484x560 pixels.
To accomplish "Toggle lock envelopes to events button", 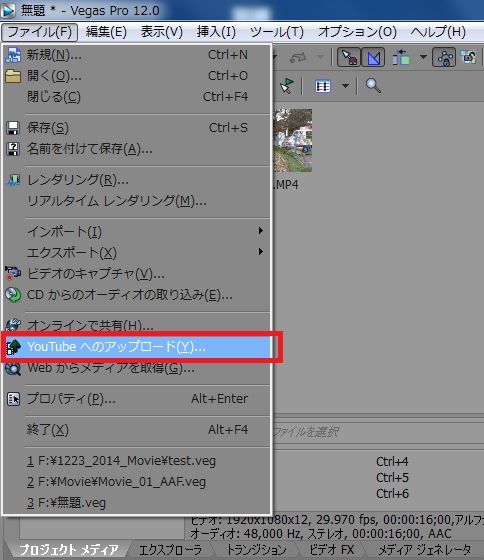I will click(444, 57).
